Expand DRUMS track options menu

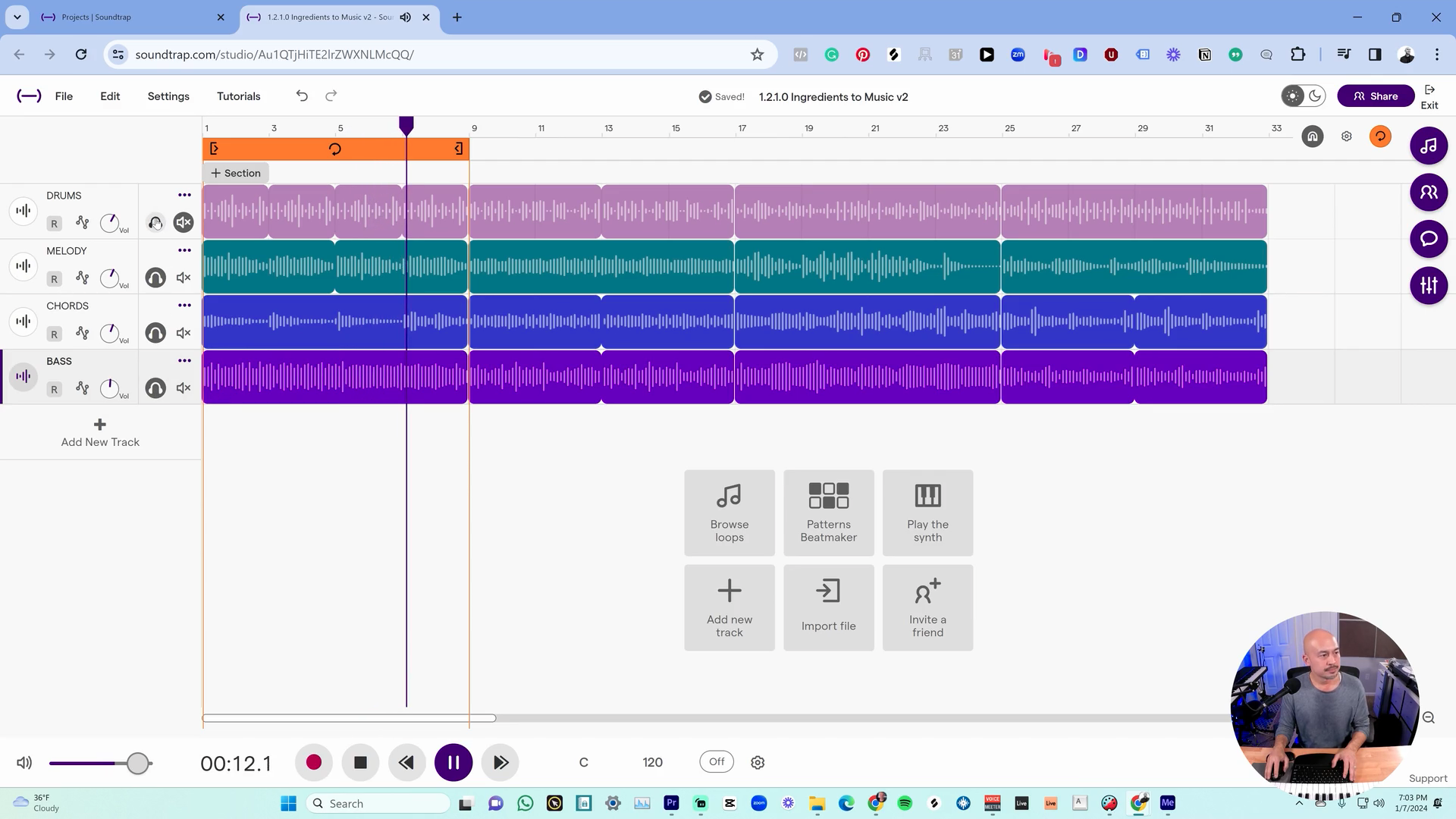pos(184,195)
